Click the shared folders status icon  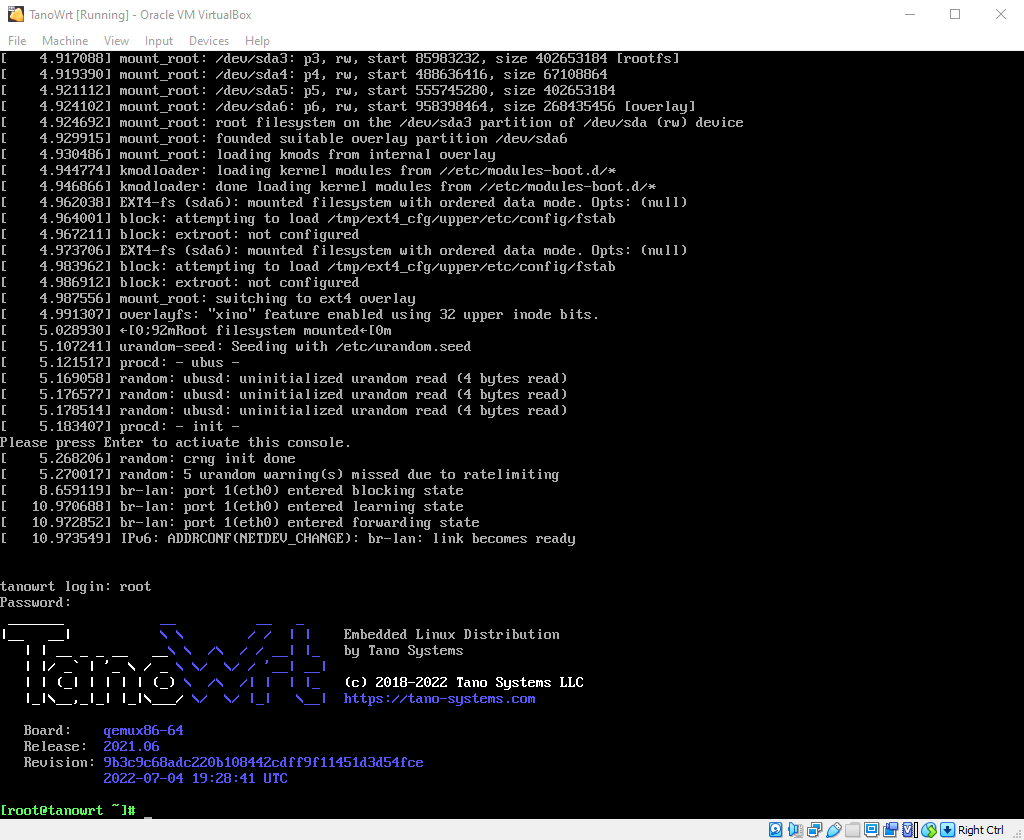pos(850,829)
